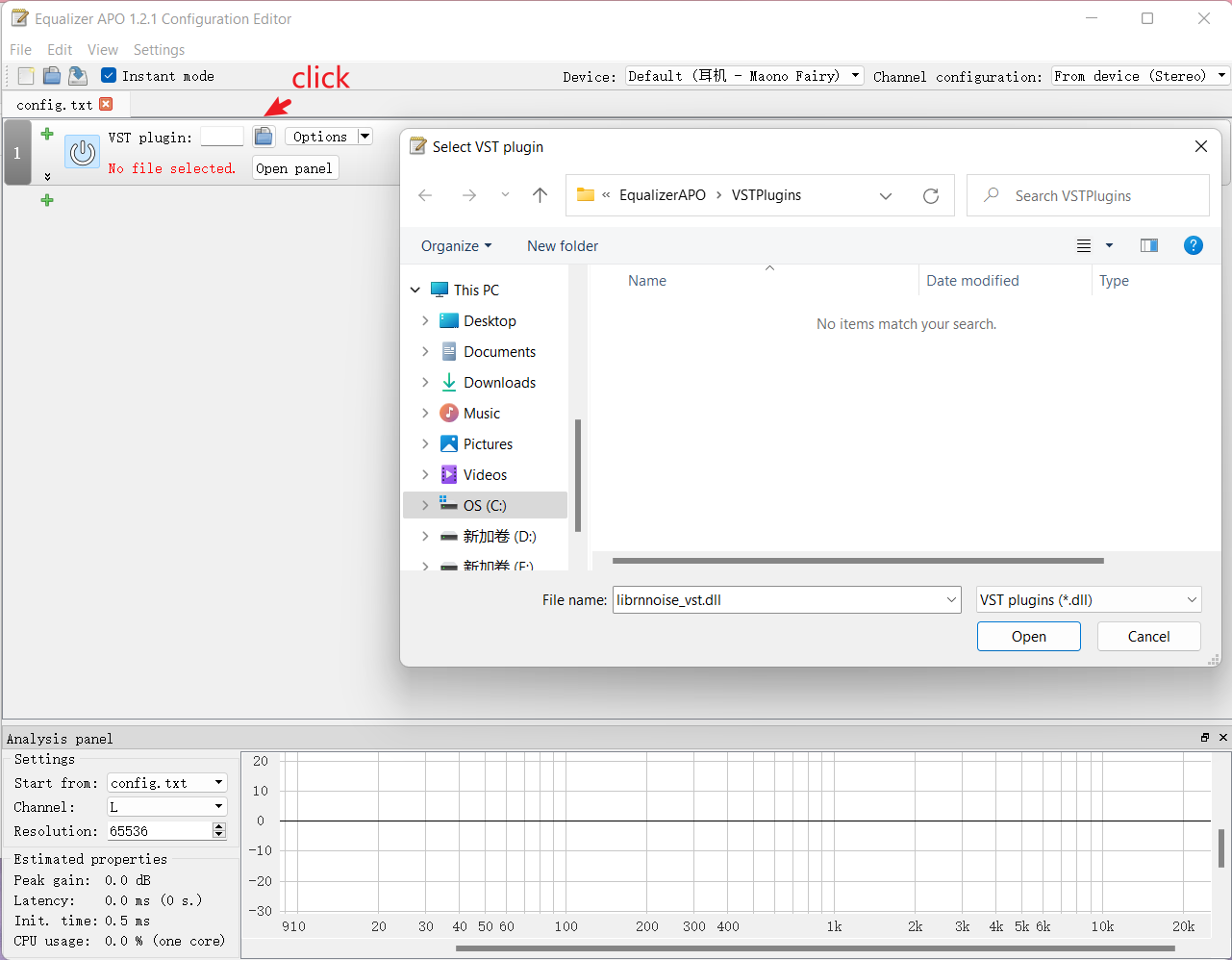Close the Select VST plugin dialog

pyautogui.click(x=1201, y=146)
